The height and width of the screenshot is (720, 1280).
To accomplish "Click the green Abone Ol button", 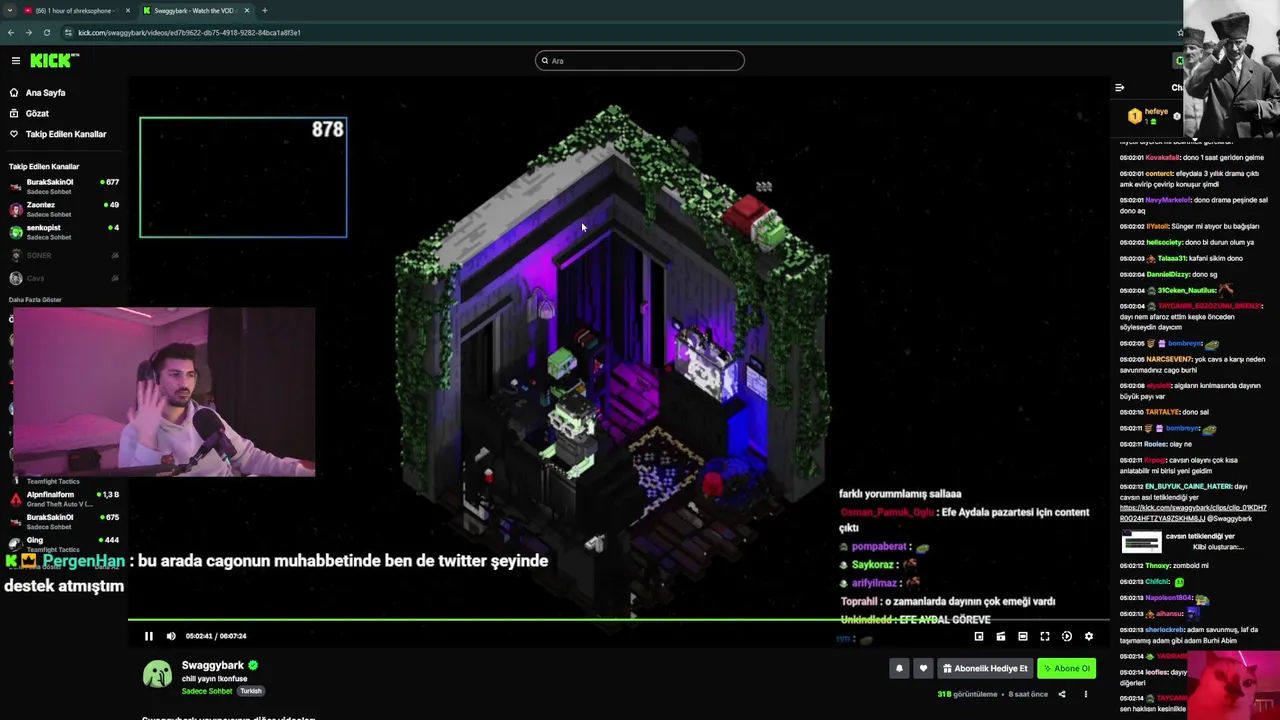I will 1066,668.
